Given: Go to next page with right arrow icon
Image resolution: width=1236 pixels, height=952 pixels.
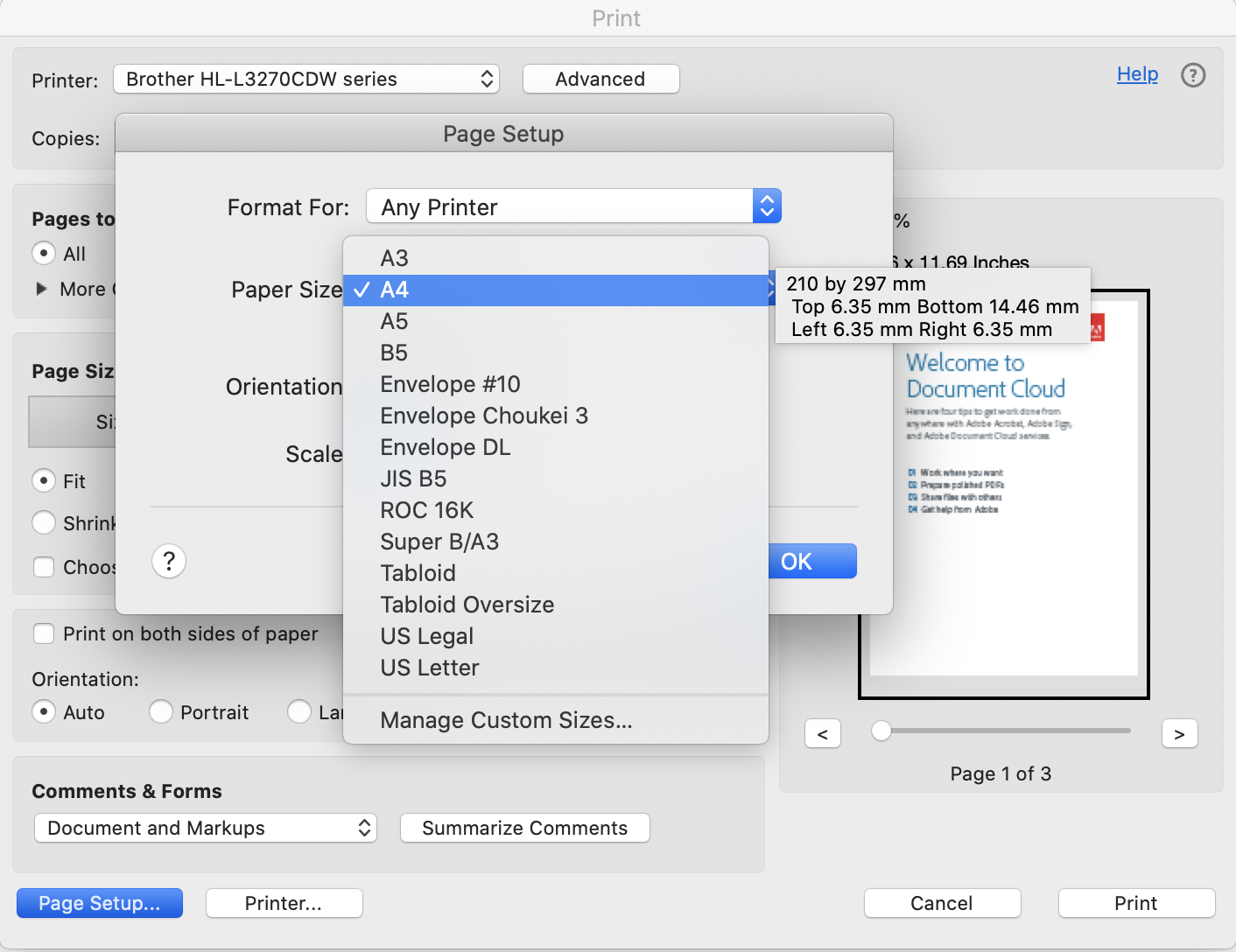Looking at the screenshot, I should coord(1179,733).
